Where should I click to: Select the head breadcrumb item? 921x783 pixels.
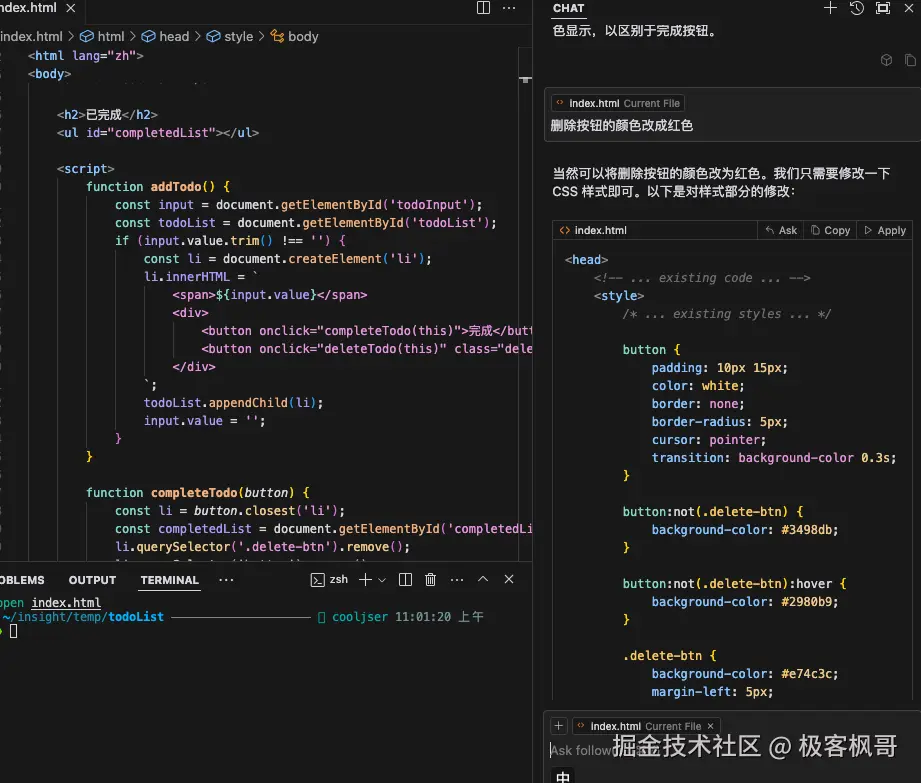tap(166, 36)
